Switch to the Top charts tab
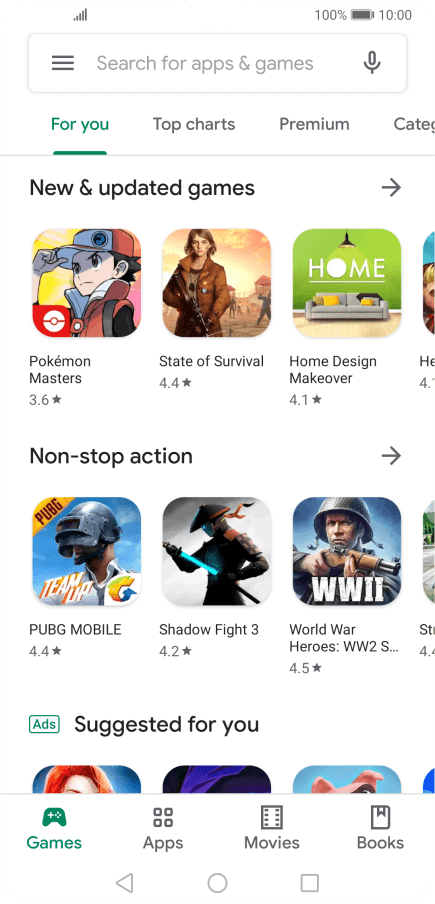The image size is (435, 904). [x=194, y=125]
